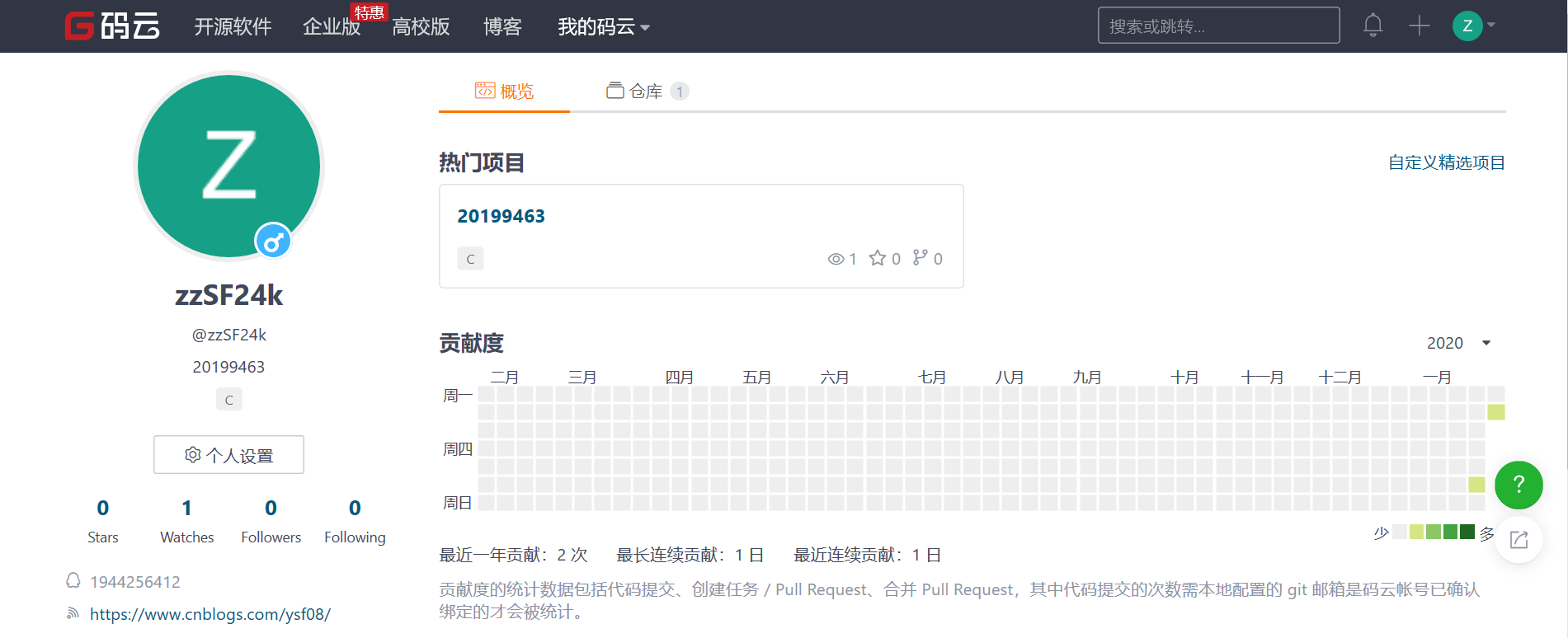Open the 博客 menu item
Screen dimensions: 1568x638
[x=502, y=27]
